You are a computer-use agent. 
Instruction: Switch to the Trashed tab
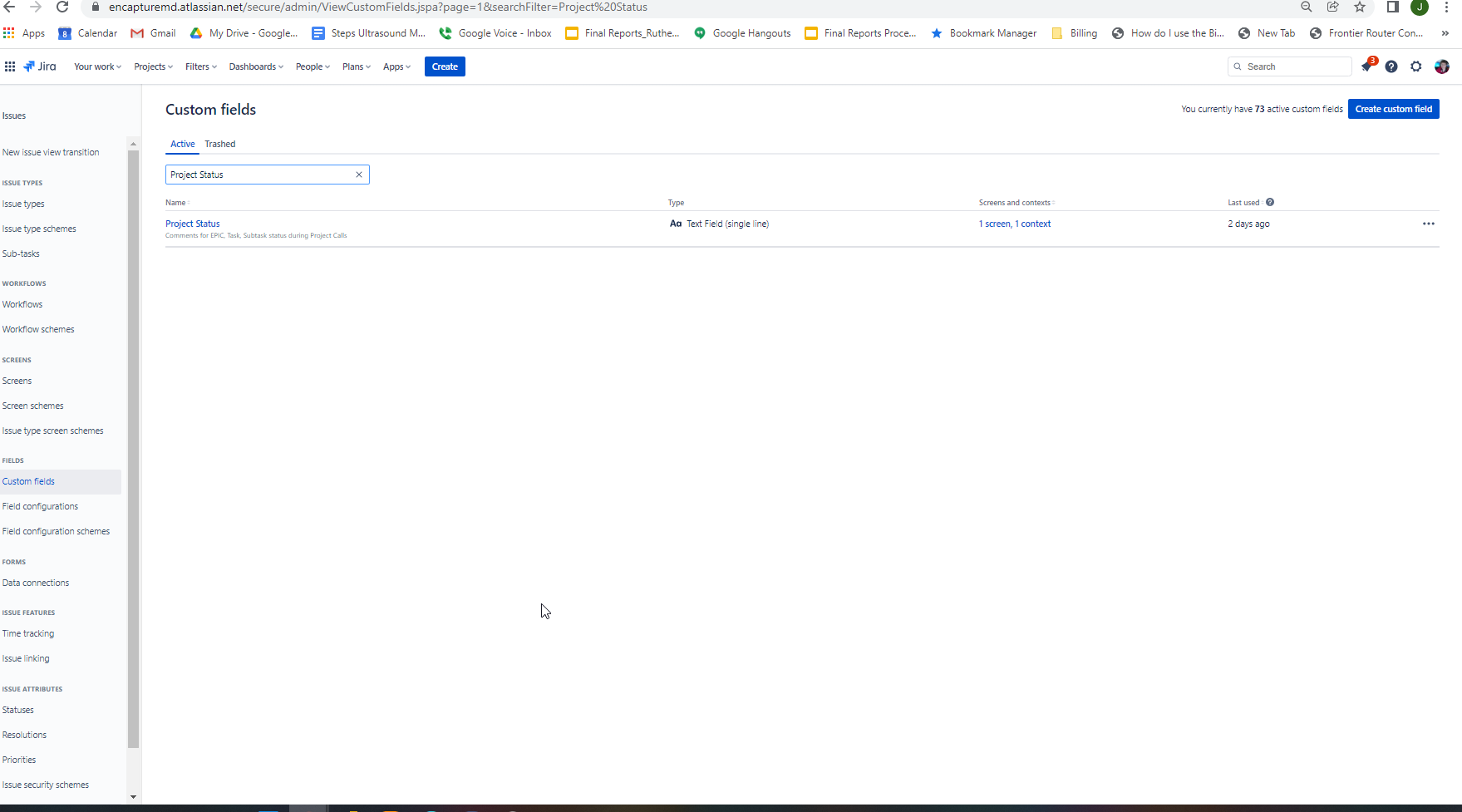click(x=220, y=144)
